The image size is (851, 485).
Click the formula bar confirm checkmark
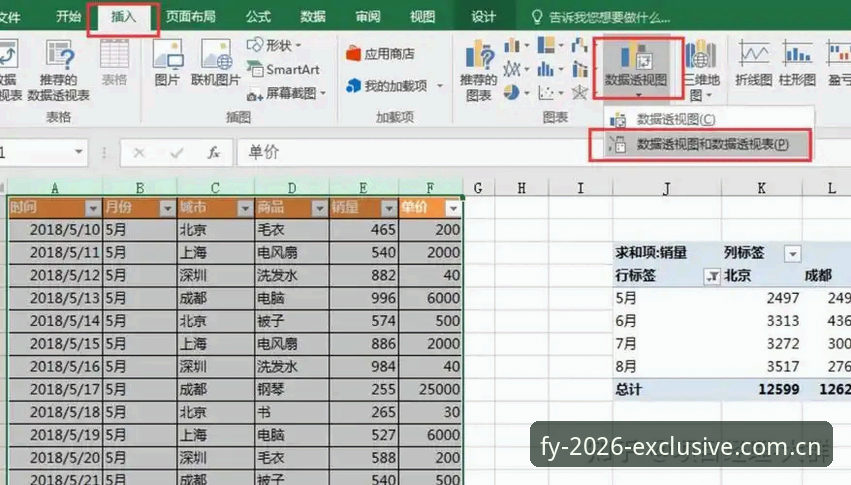[x=176, y=153]
